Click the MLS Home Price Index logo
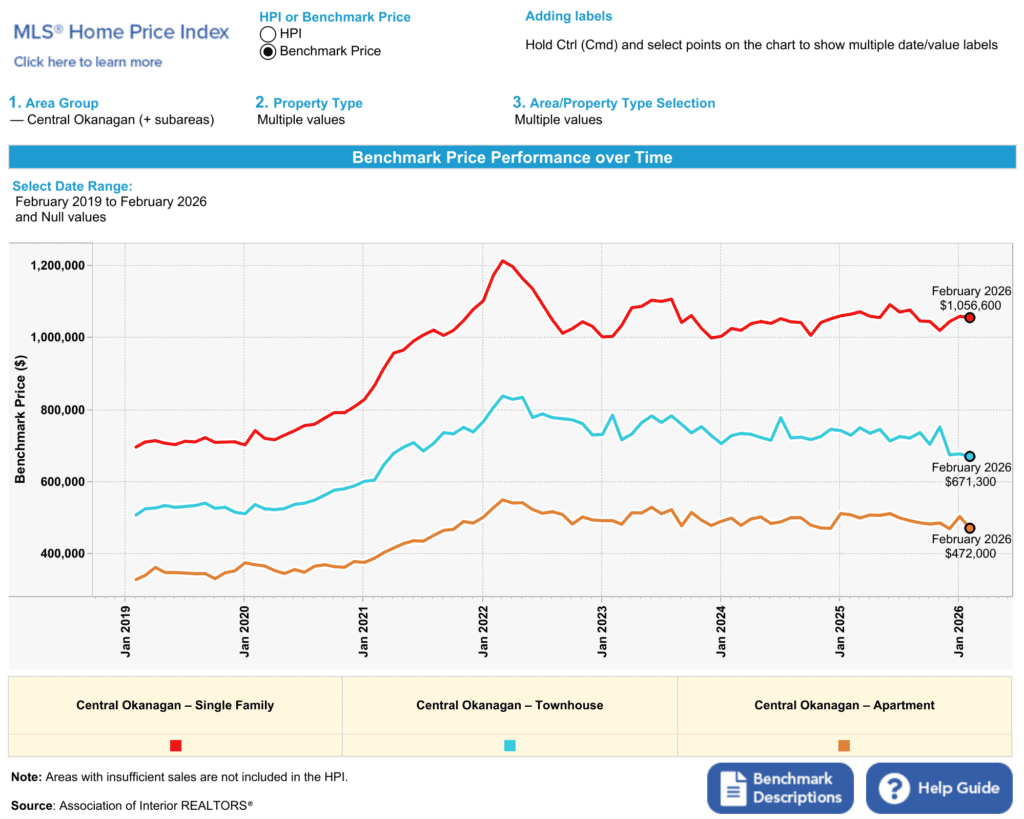1024x819 pixels. pyautogui.click(x=121, y=32)
